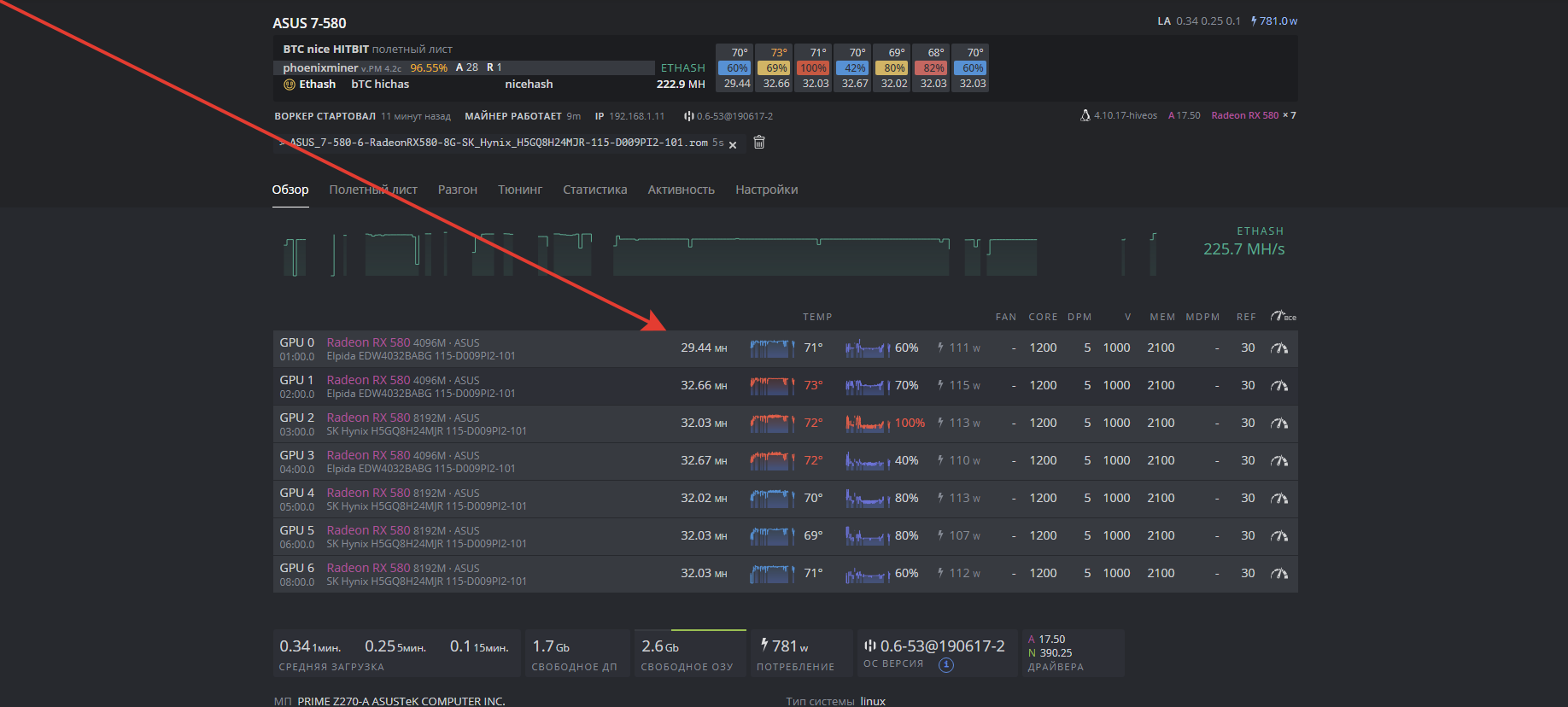Image resolution: width=1568 pixels, height=707 pixels.
Task: Click the nicehash pool label
Action: [529, 85]
